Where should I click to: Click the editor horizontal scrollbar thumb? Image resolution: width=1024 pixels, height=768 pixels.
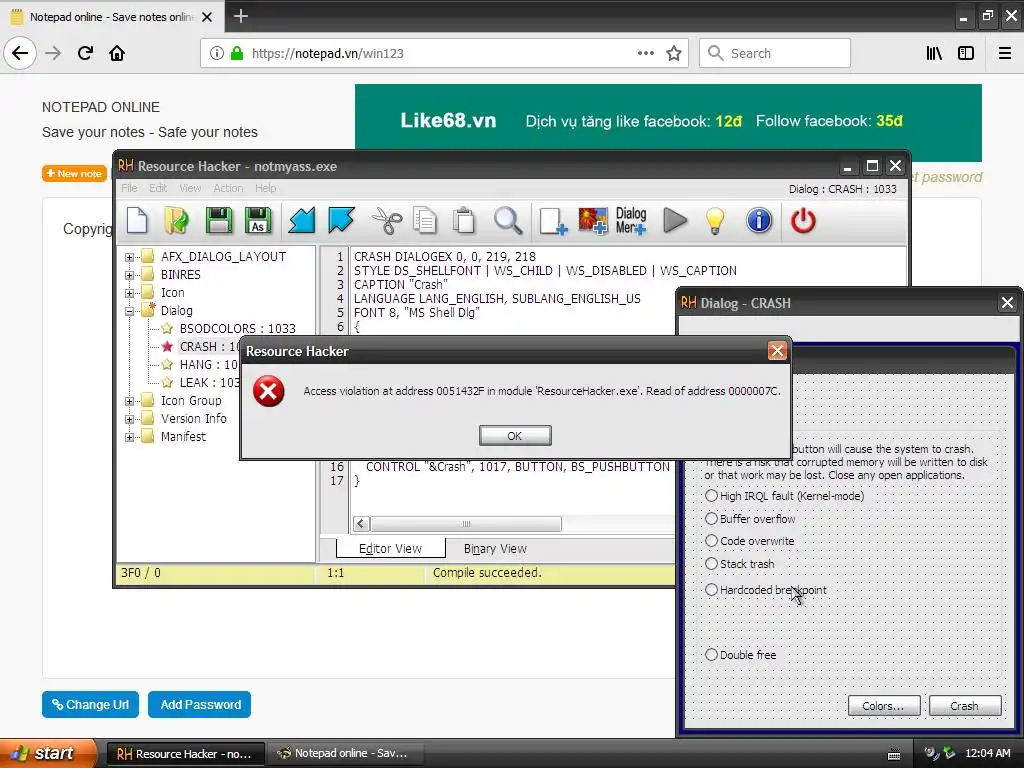click(466, 524)
